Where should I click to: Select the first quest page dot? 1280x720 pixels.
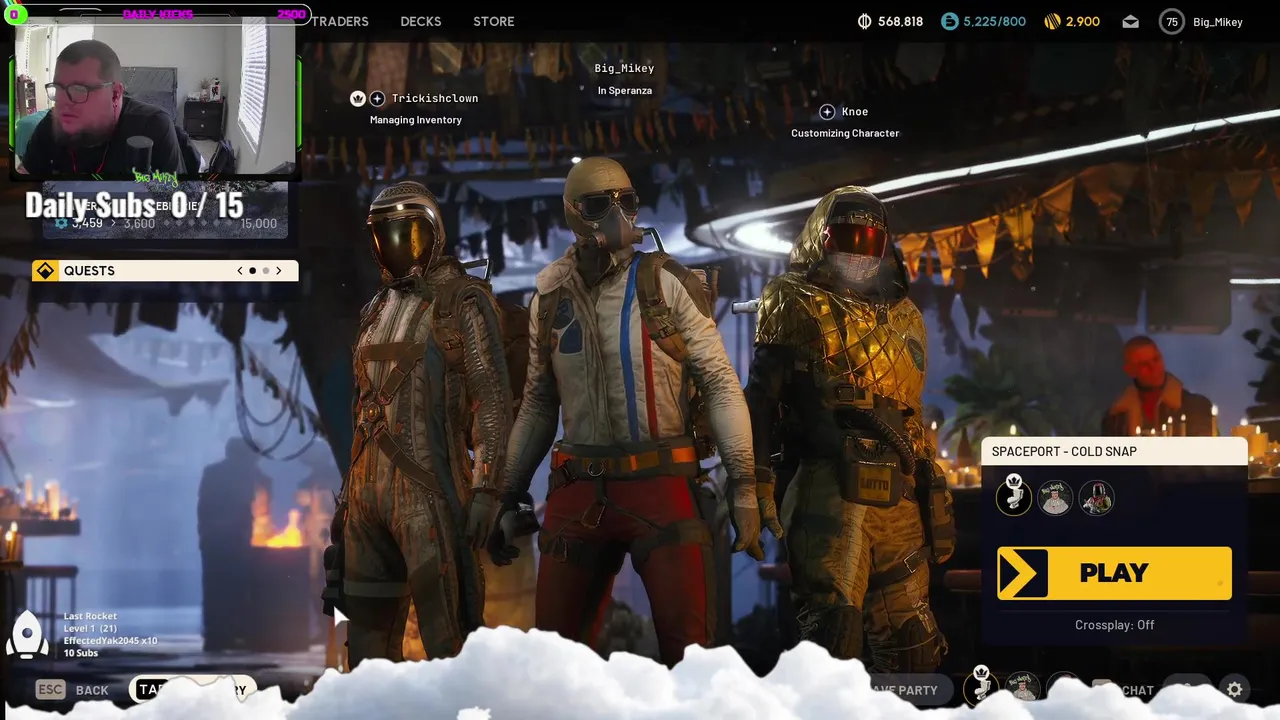[252, 270]
